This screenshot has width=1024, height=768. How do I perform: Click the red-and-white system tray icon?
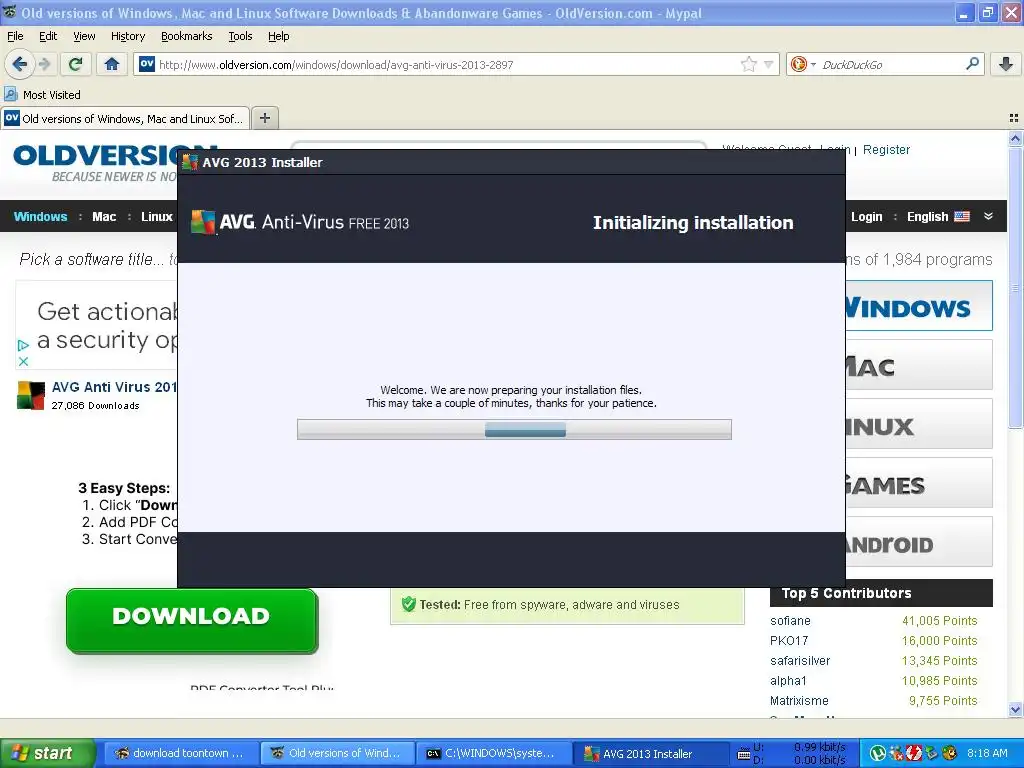tap(914, 753)
